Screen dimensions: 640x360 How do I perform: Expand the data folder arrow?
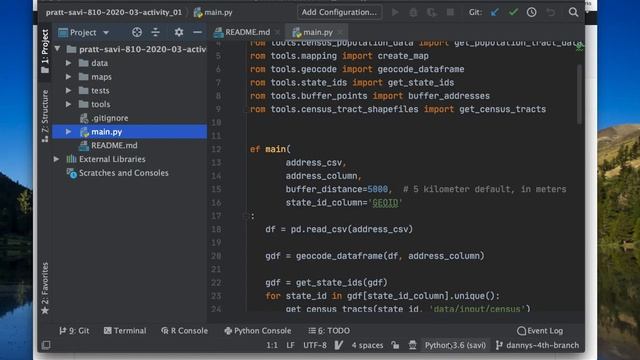pyautogui.click(x=68, y=63)
